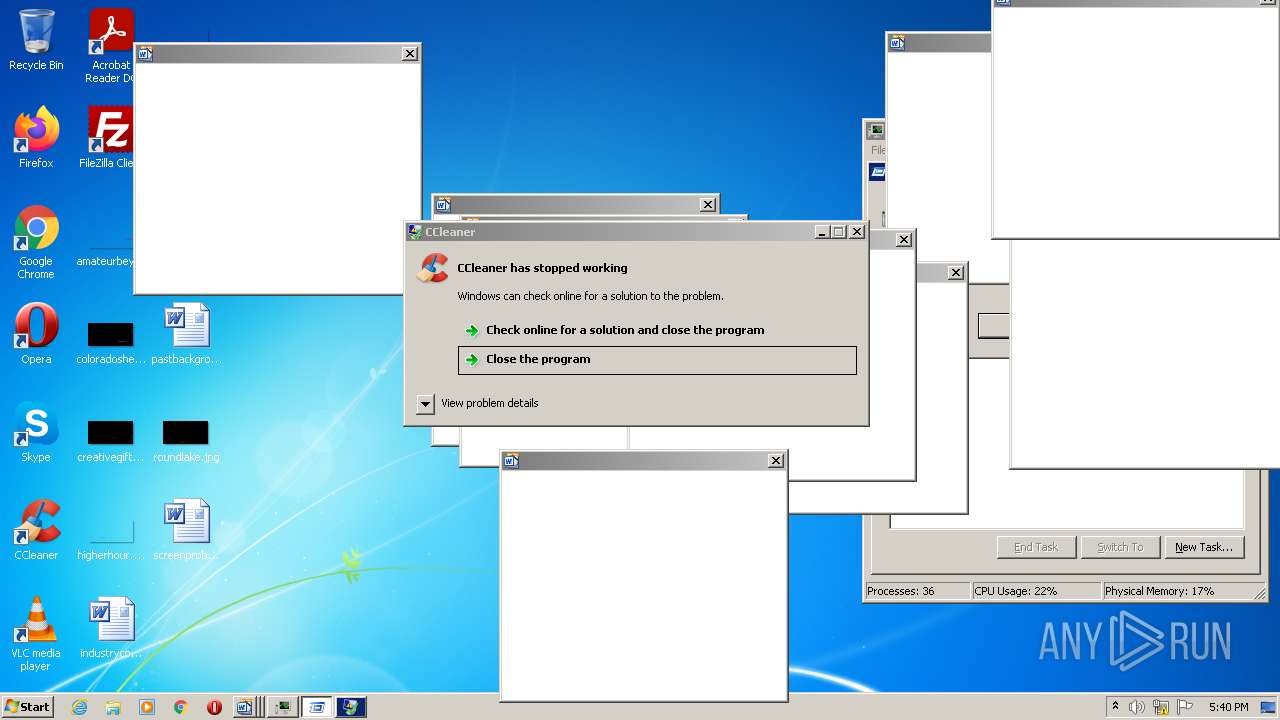Open the Recycle Bin desktop icon
The width and height of the screenshot is (1280, 720).
point(36,40)
